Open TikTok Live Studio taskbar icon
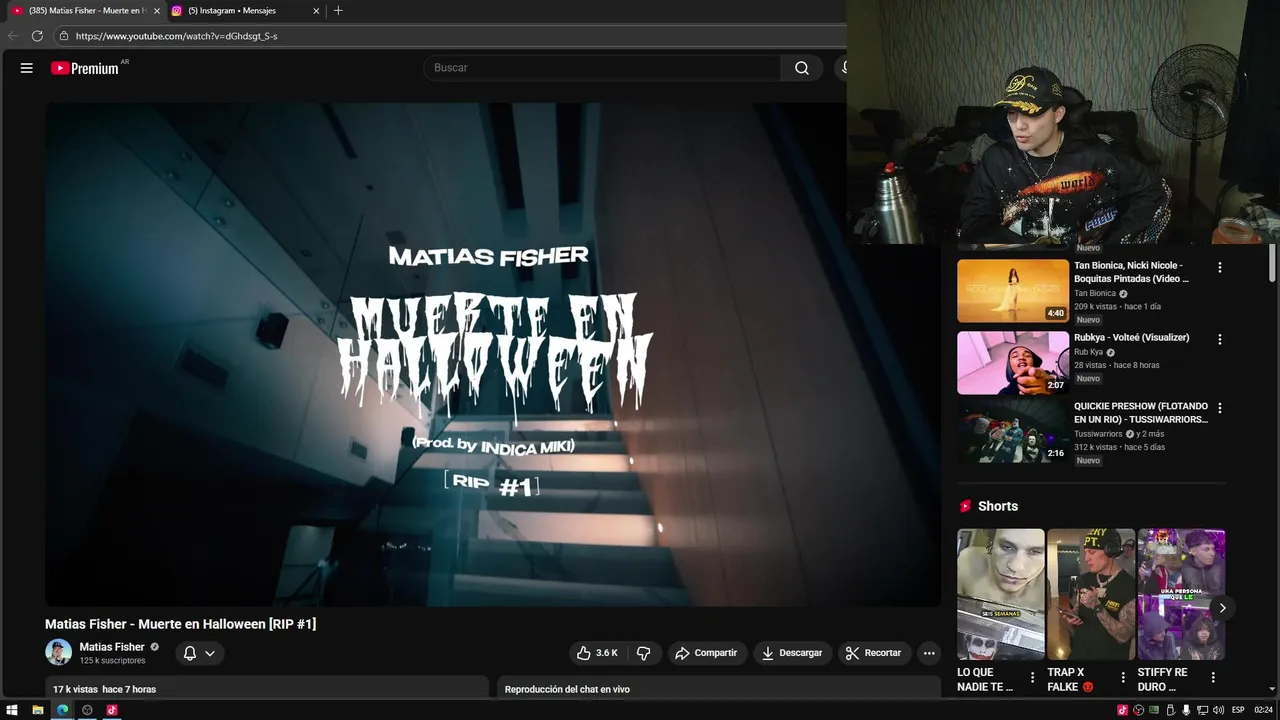 [112, 710]
